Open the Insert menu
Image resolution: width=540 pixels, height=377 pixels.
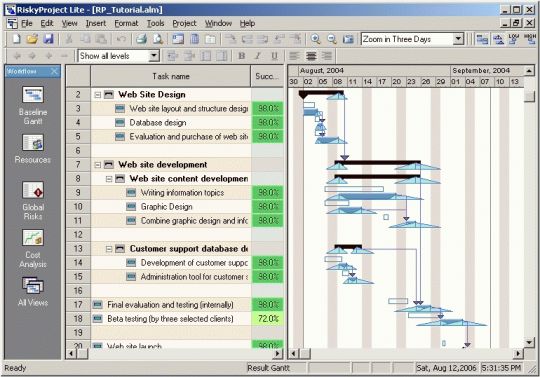(96, 23)
